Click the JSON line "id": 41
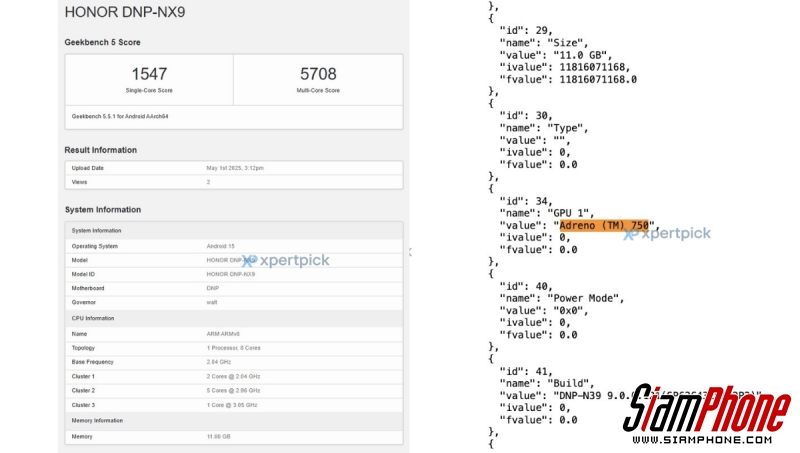800x453 pixels. pos(526,371)
